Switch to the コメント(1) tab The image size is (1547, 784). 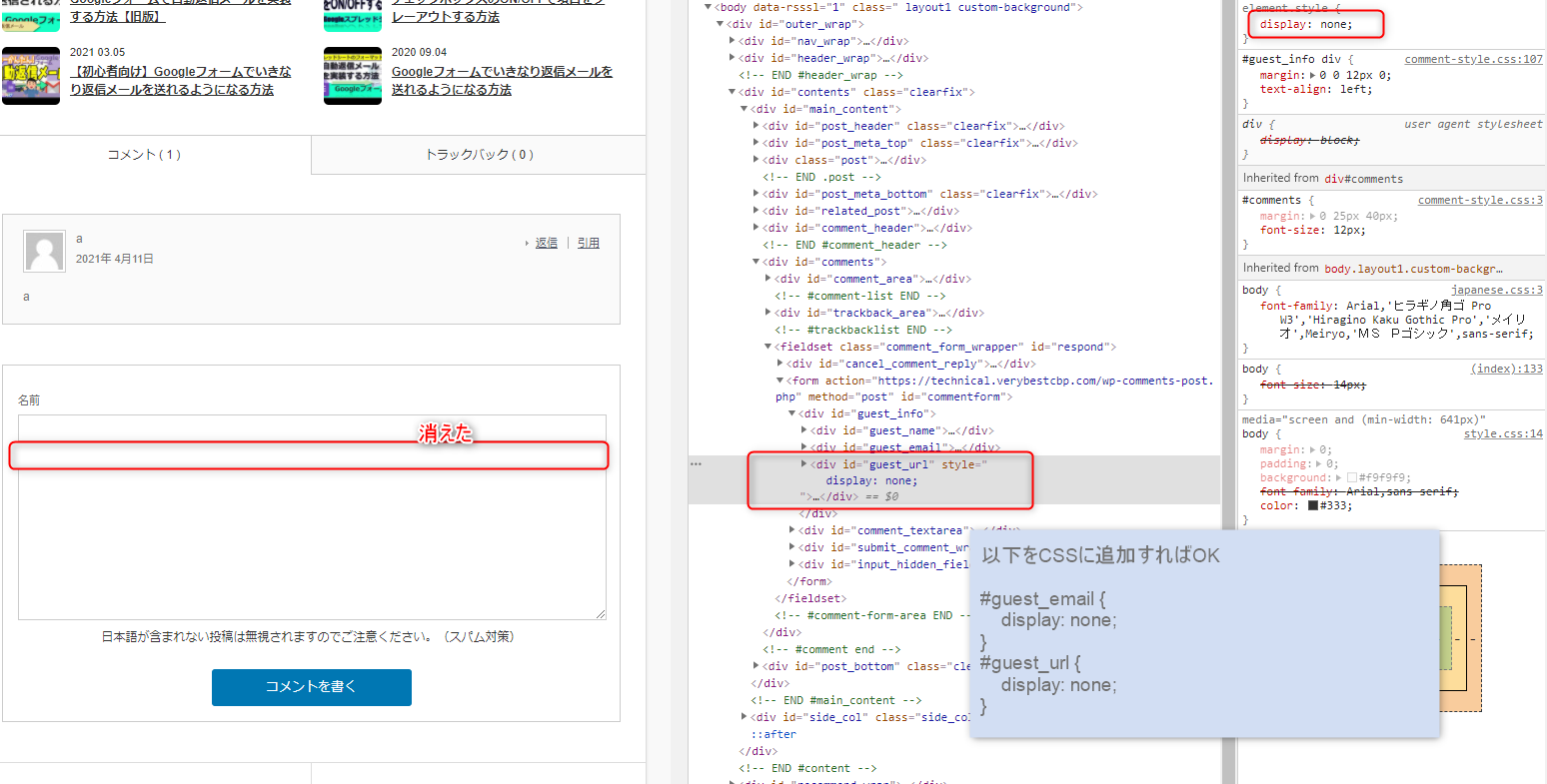(x=156, y=155)
